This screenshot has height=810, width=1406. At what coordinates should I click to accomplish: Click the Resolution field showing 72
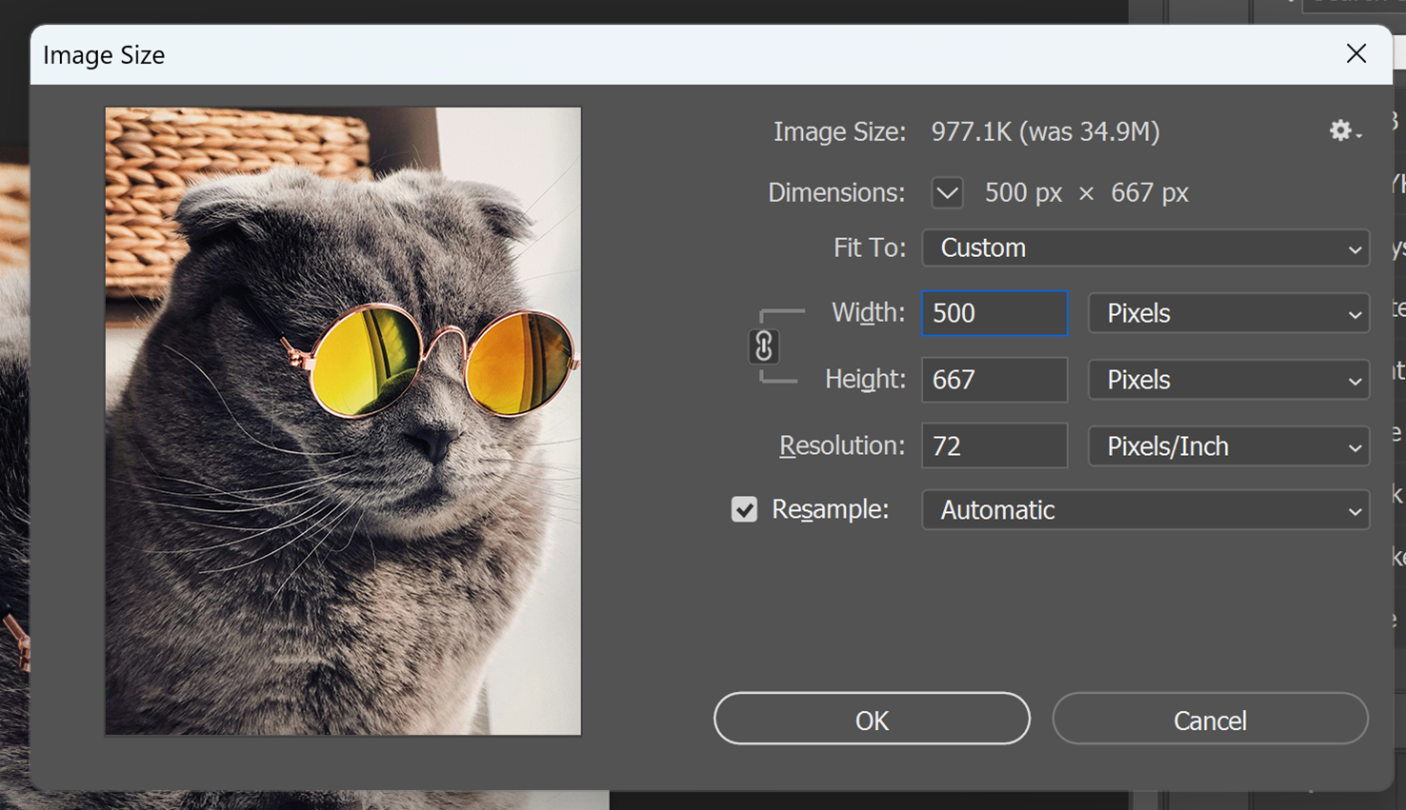click(995, 446)
